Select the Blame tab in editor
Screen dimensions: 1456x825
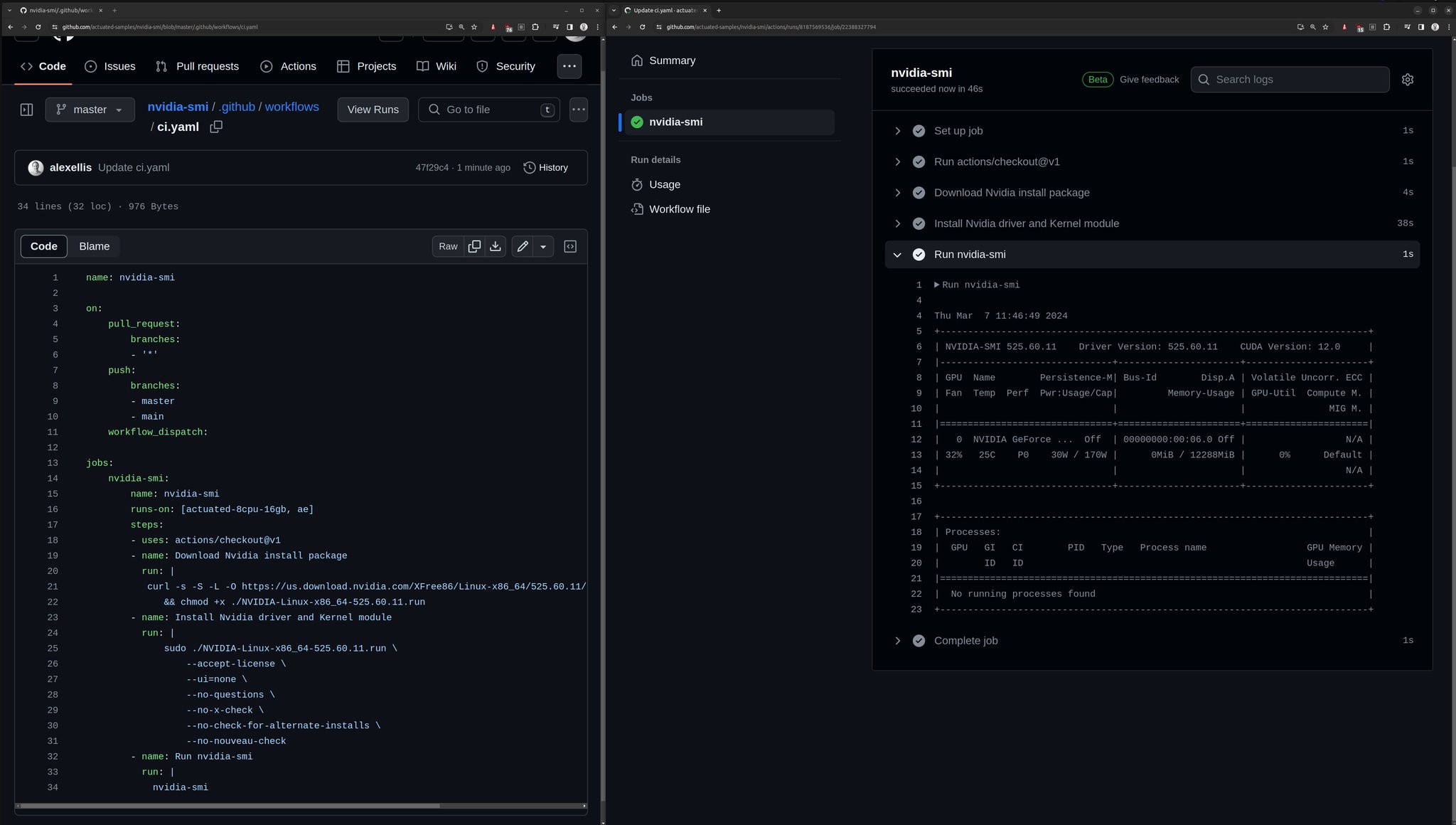(x=93, y=246)
